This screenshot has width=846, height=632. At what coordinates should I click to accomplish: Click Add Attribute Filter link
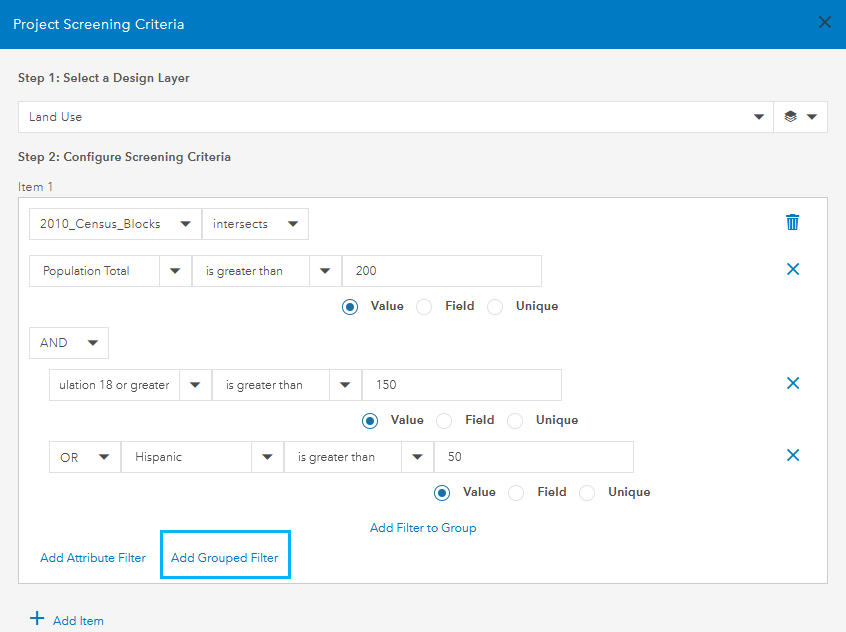click(x=93, y=558)
